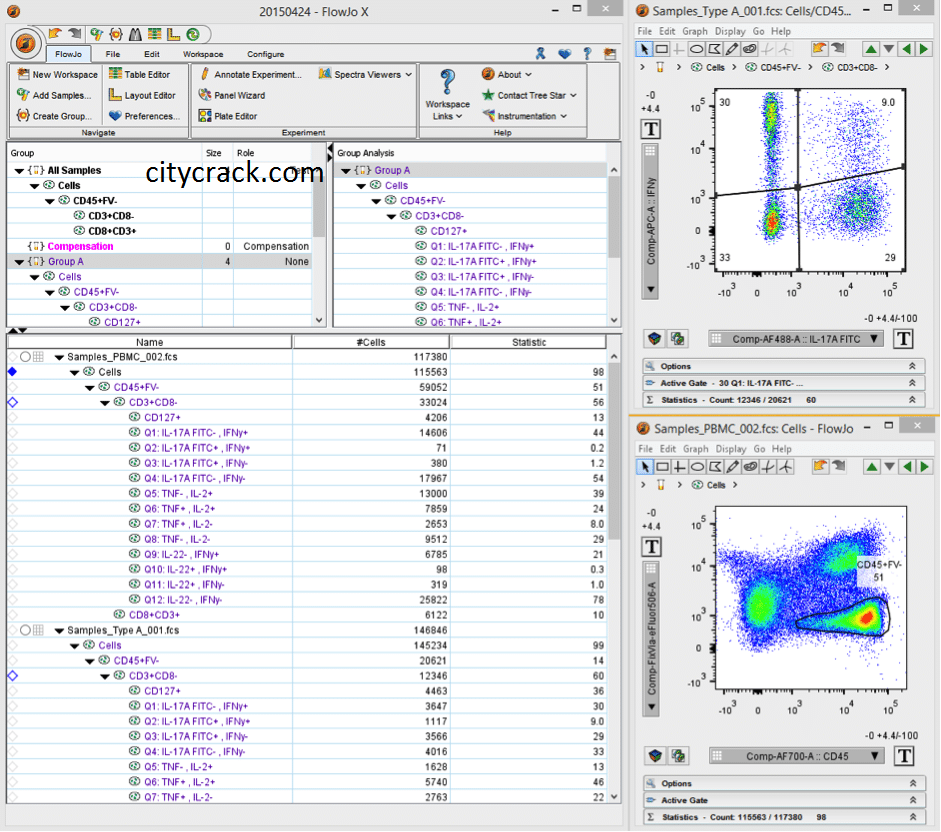Viewport: 941px width, 832px height.
Task: Collapse Group A in the Group panel
Action: coord(19,262)
